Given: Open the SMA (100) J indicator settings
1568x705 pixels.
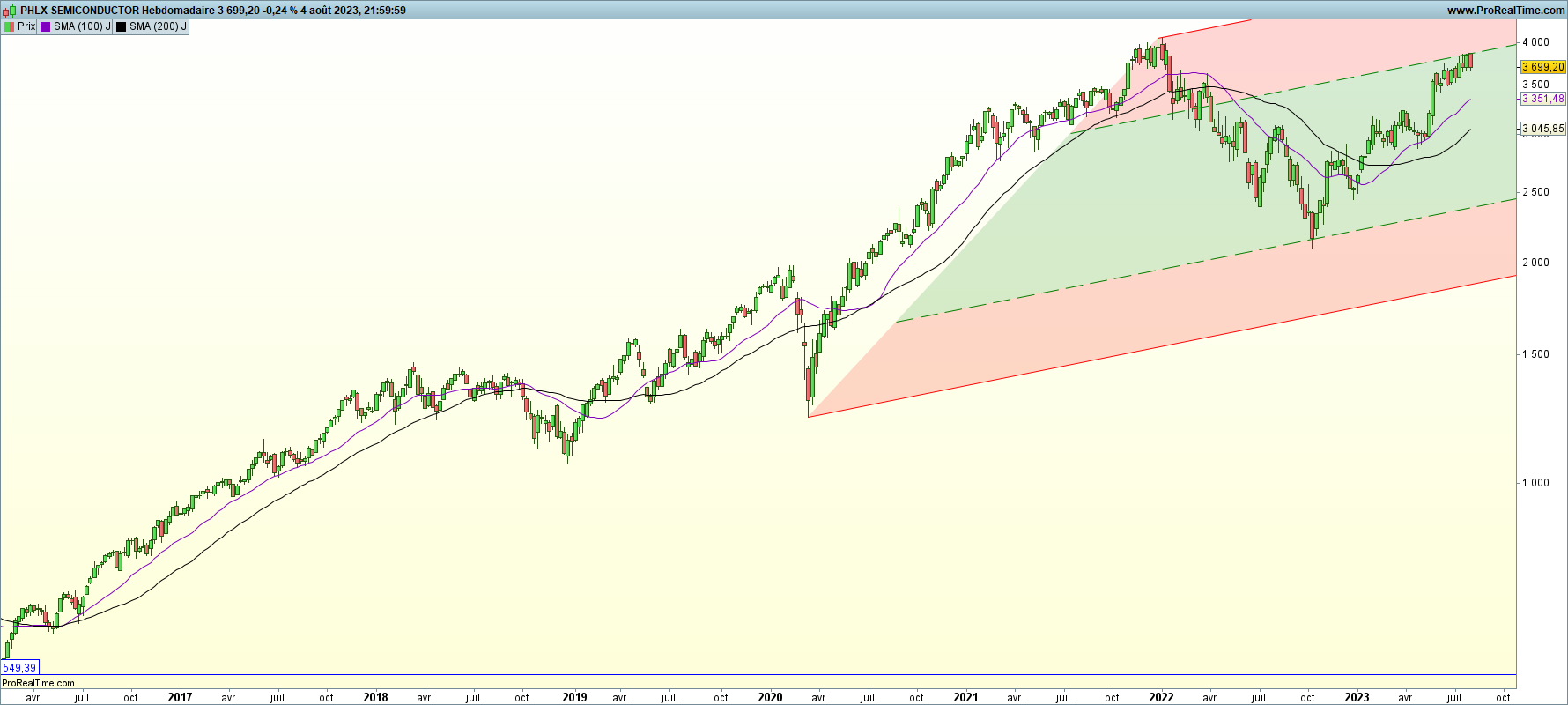Looking at the screenshot, I should point(76,26).
